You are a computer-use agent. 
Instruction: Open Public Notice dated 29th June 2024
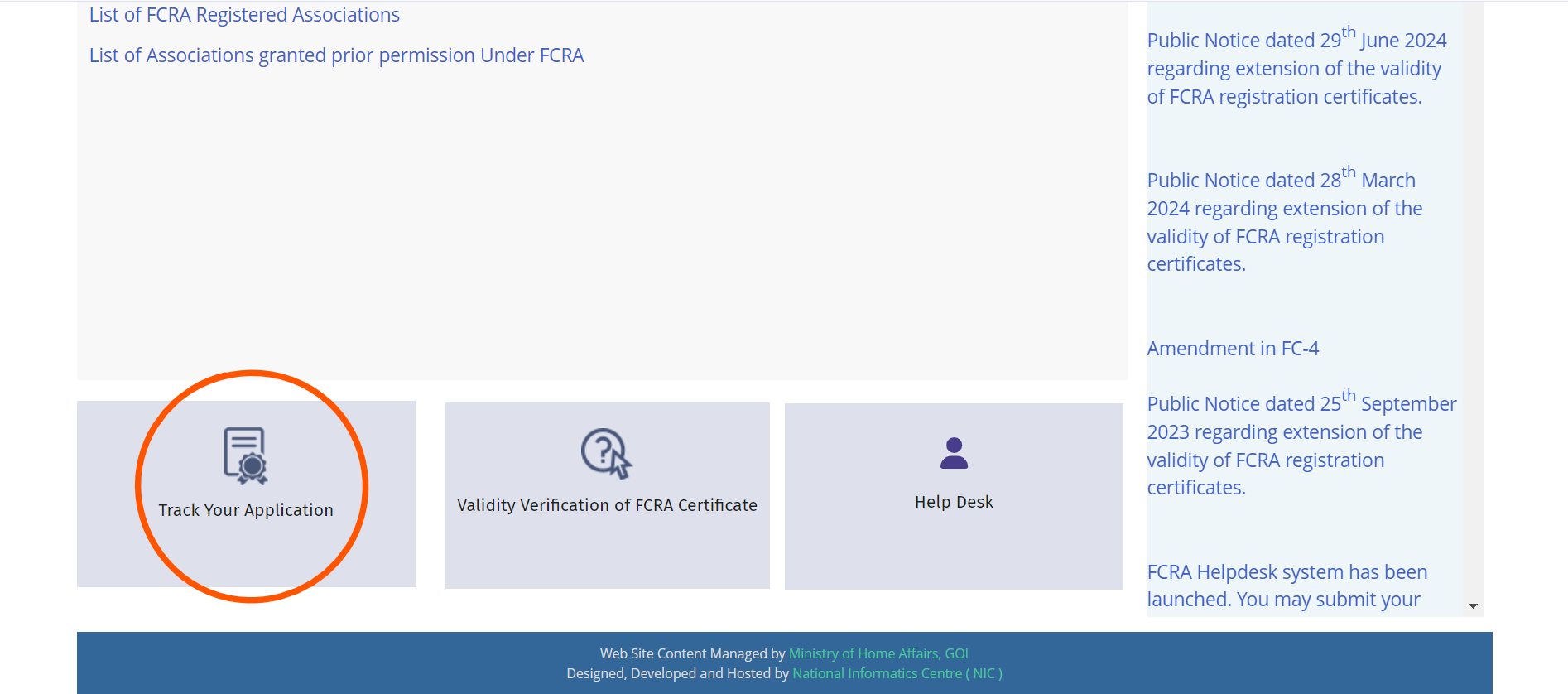click(1296, 69)
